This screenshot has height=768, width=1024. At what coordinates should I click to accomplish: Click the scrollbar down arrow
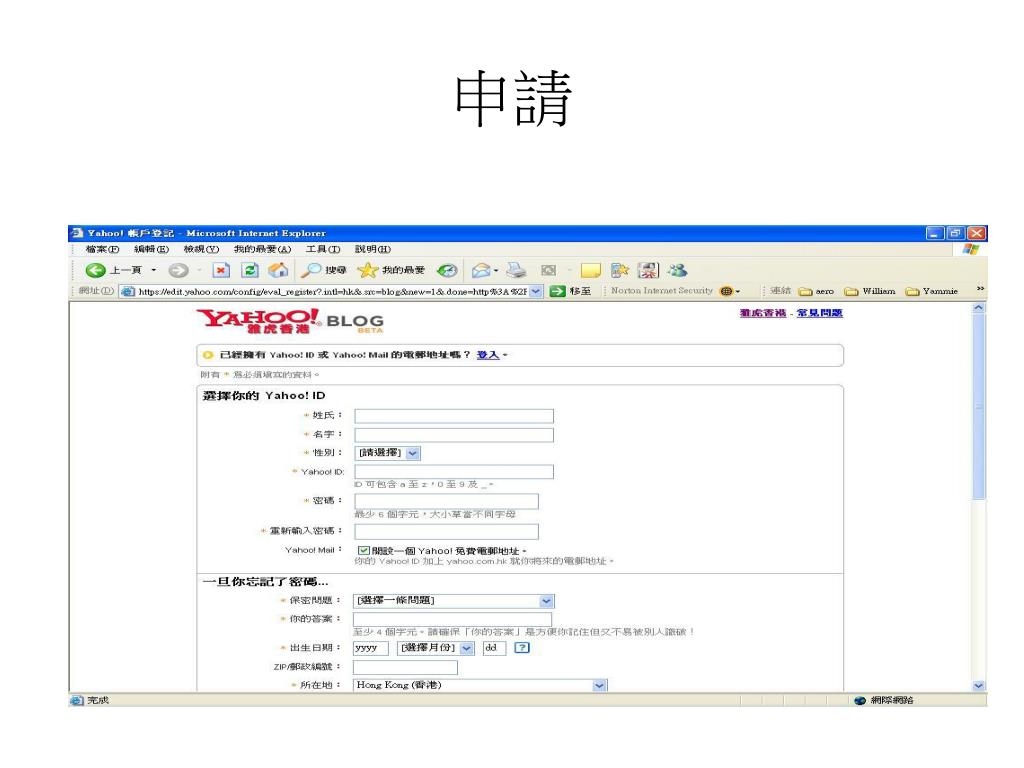point(978,686)
